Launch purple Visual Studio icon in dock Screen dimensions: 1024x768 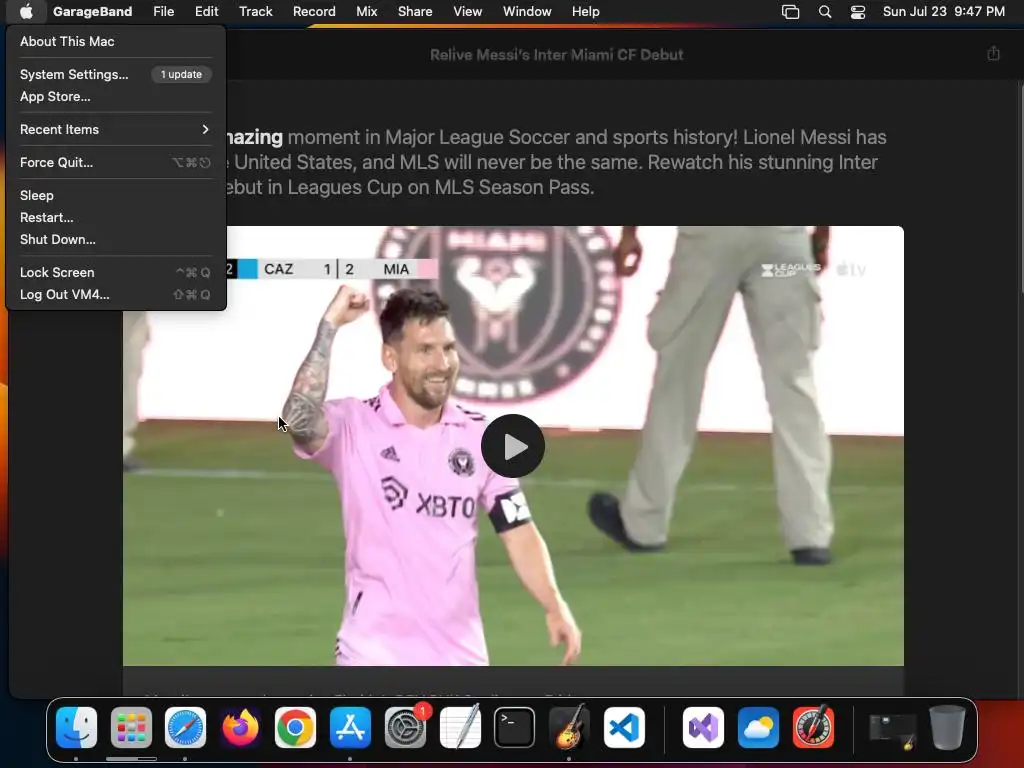pyautogui.click(x=703, y=727)
